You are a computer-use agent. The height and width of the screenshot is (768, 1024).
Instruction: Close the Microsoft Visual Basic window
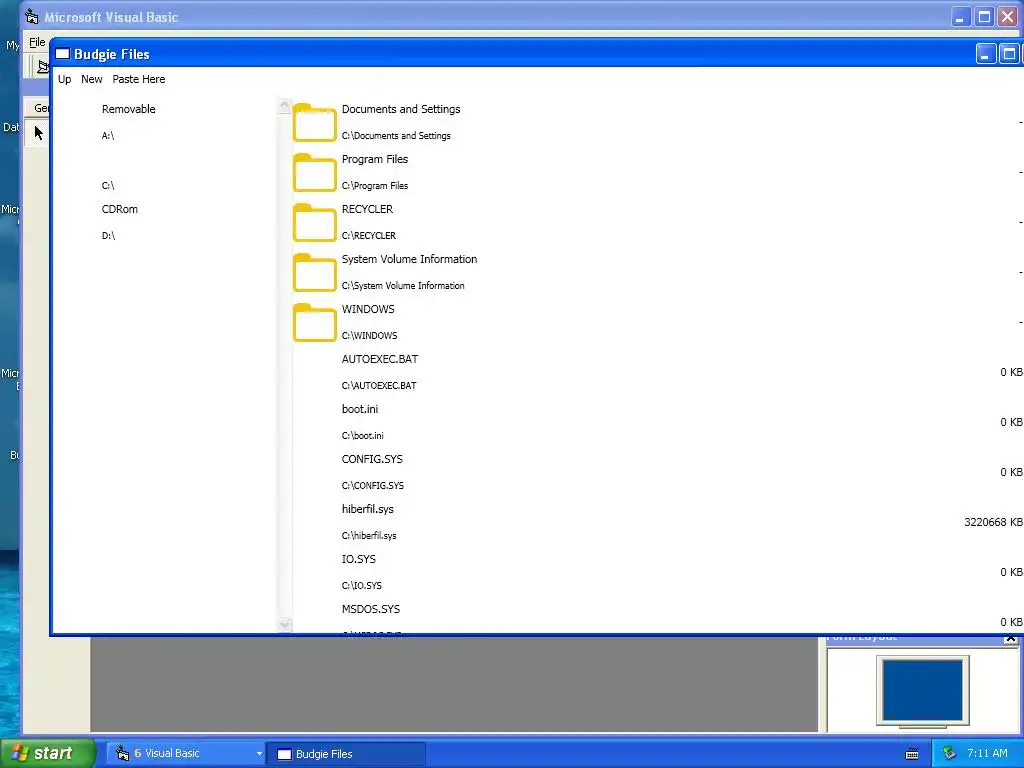(x=1008, y=17)
